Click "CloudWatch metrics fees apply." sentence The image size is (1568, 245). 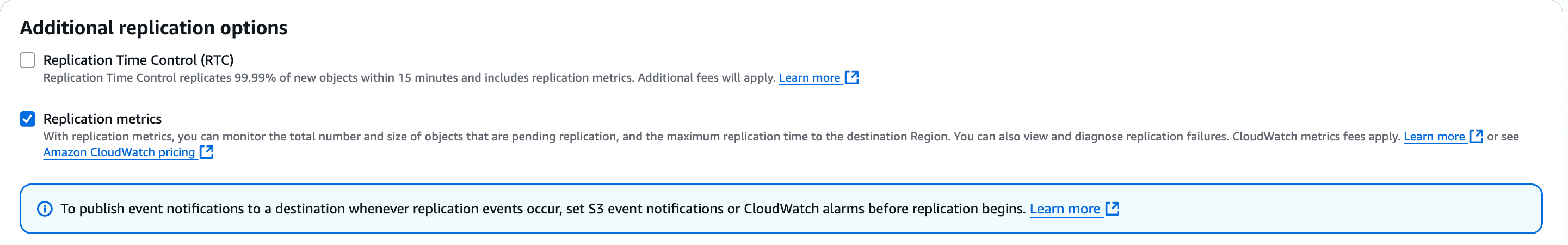1316,137
